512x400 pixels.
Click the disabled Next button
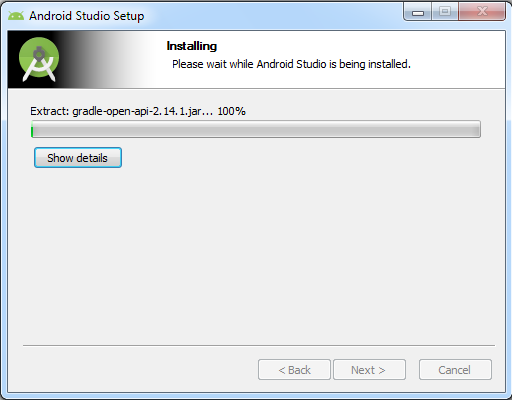click(369, 370)
